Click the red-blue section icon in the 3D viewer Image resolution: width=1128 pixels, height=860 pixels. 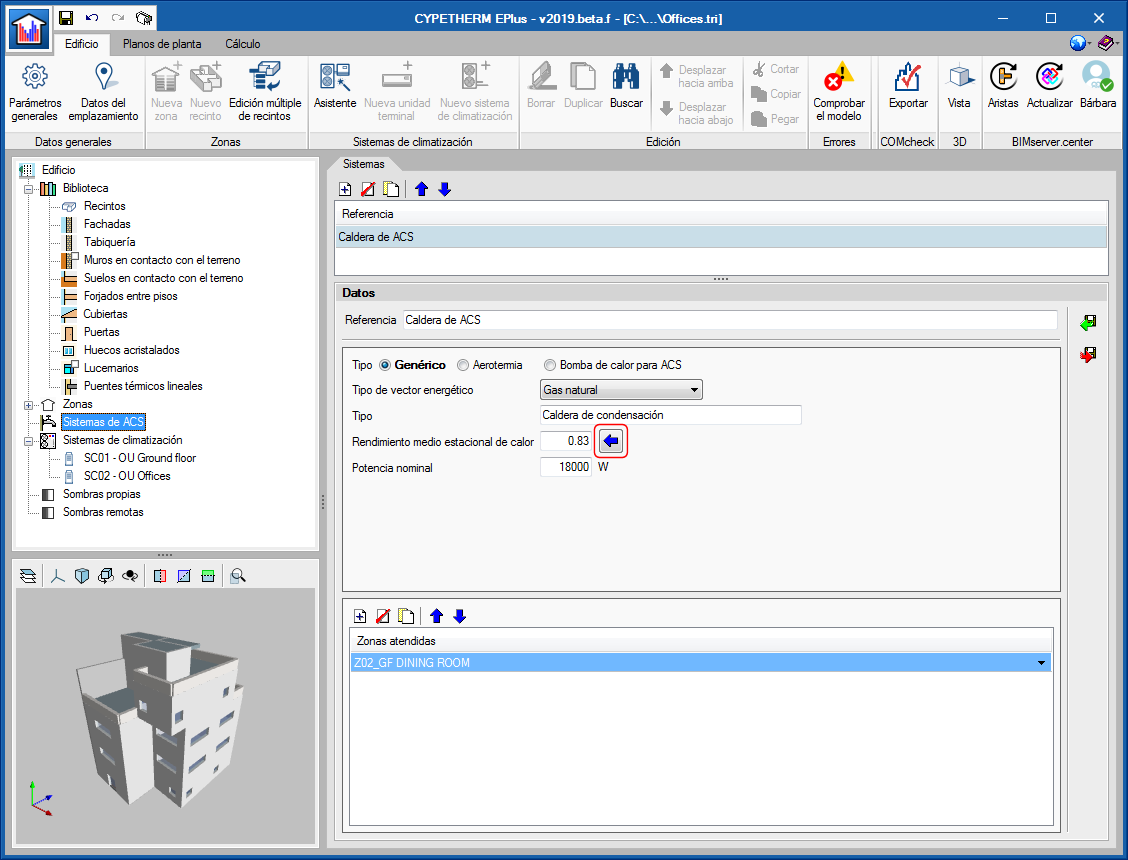pos(160,576)
